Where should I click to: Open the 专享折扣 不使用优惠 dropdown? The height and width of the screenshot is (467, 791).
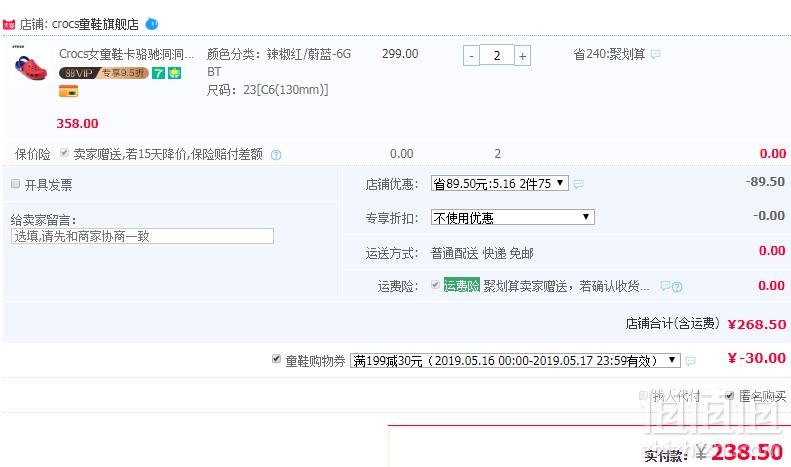pyautogui.click(x=513, y=217)
